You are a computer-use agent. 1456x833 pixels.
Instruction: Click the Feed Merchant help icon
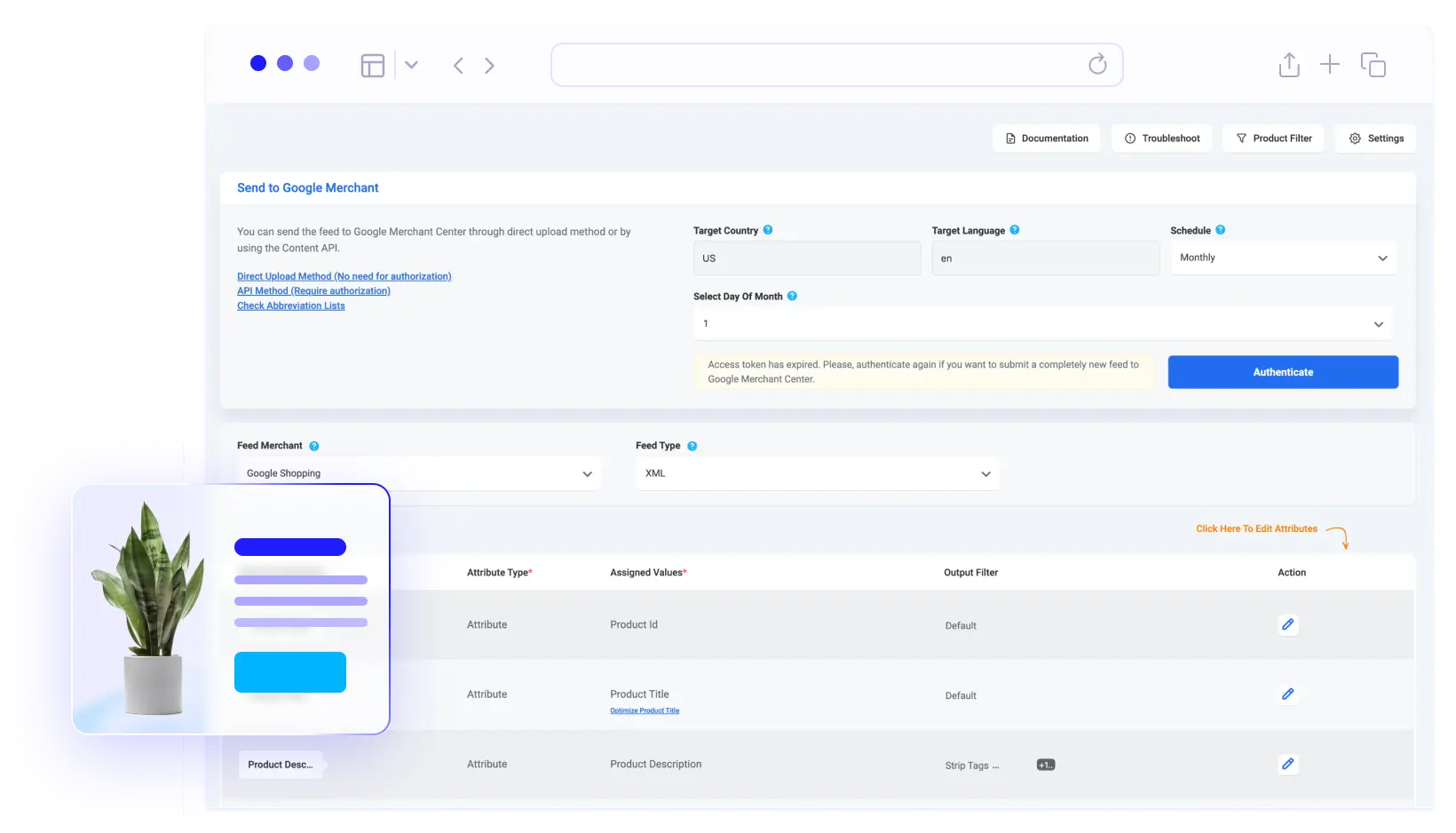pos(314,446)
